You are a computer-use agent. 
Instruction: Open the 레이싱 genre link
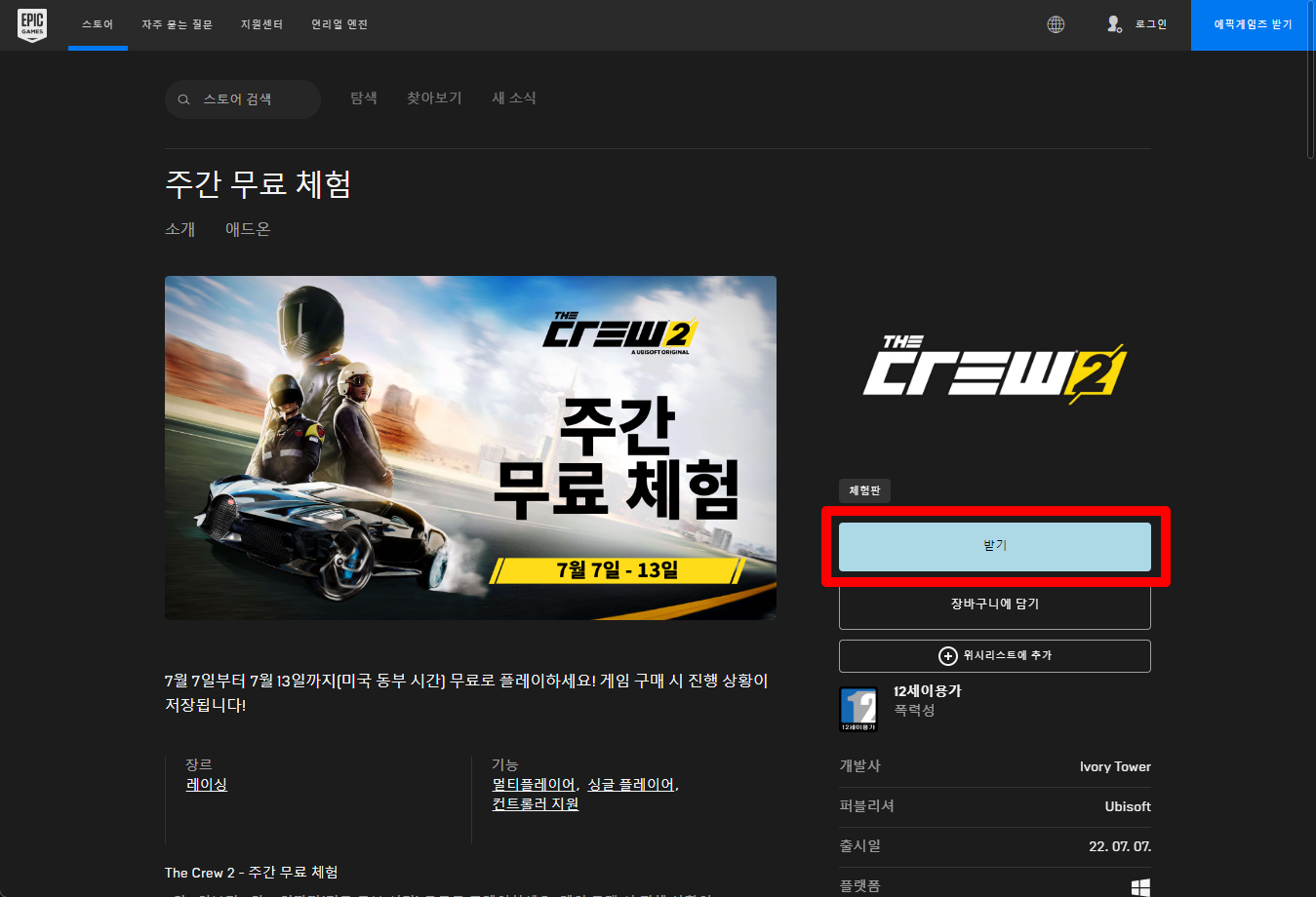pos(207,785)
